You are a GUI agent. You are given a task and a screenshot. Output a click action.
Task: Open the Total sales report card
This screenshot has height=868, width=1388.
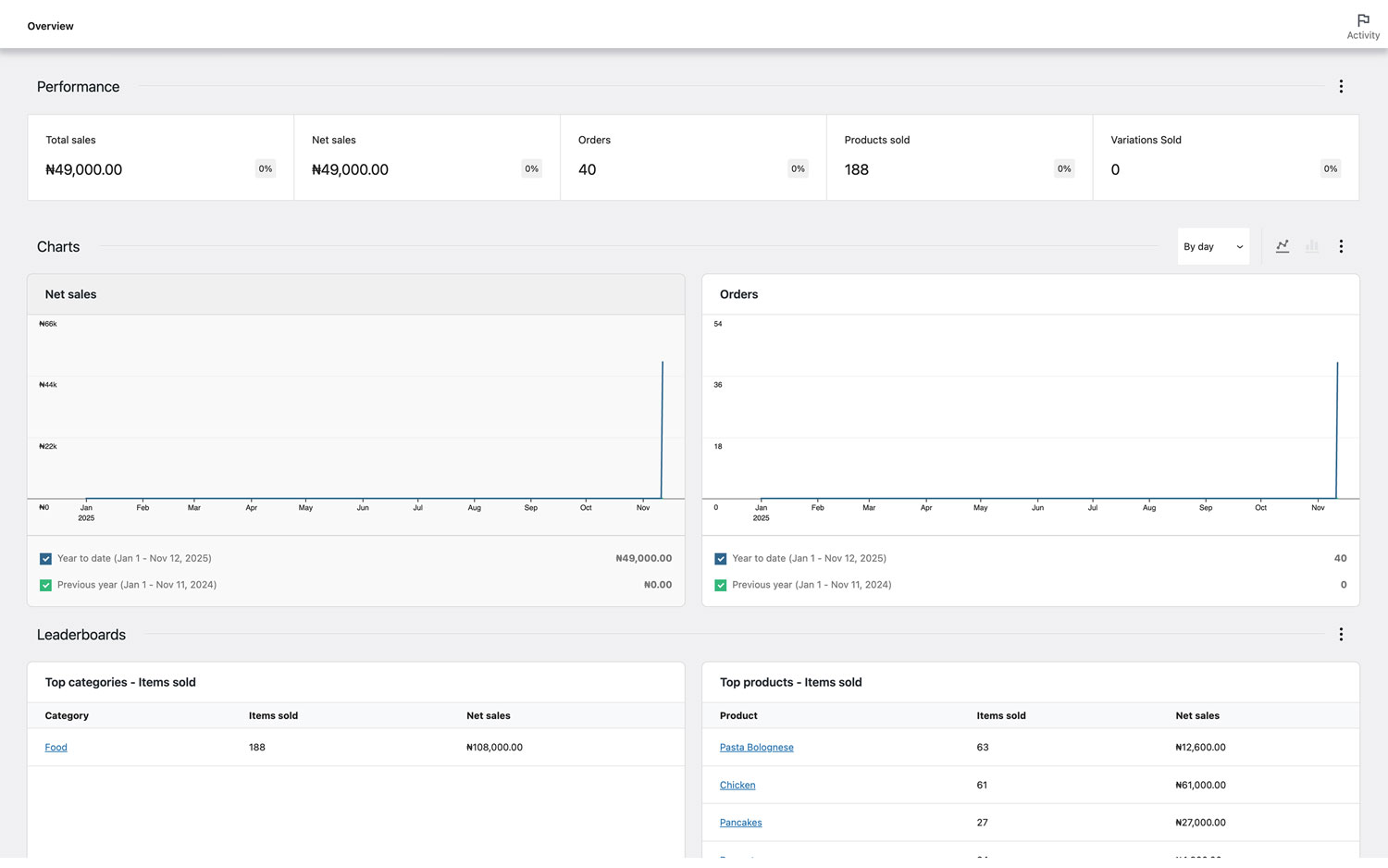[160, 157]
